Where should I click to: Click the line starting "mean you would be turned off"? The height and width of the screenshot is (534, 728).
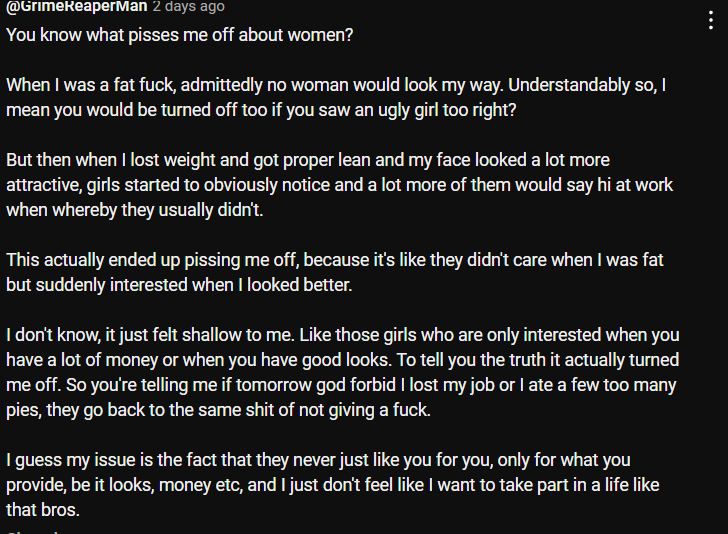tap(261, 110)
